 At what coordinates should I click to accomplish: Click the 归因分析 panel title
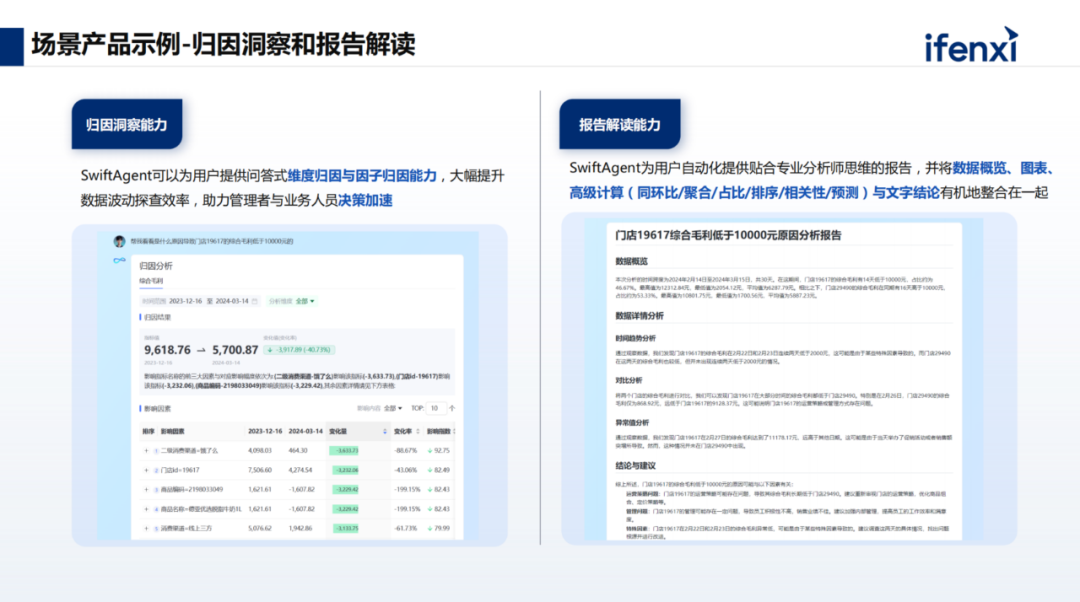click(156, 266)
